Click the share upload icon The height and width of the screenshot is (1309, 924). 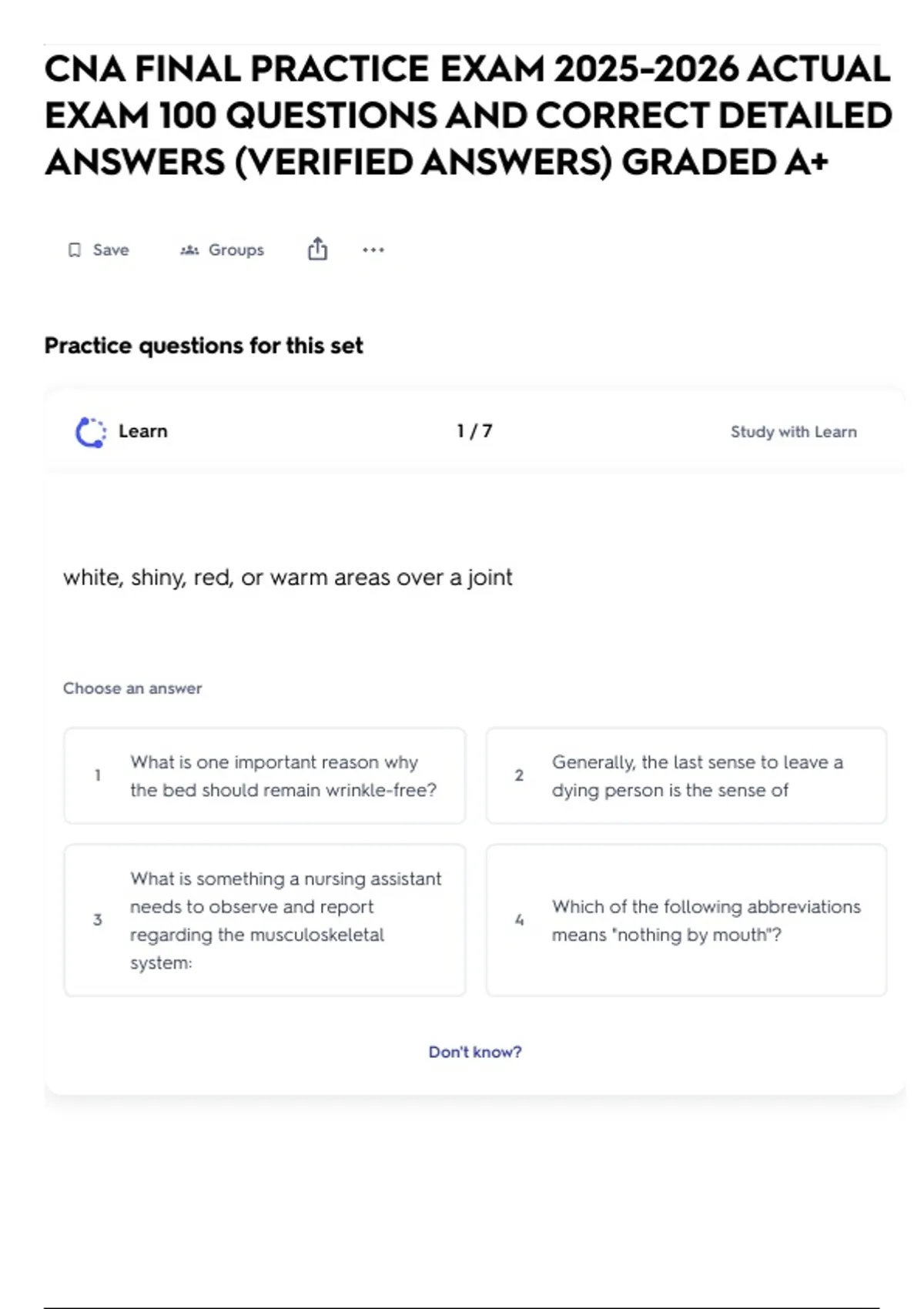[317, 249]
